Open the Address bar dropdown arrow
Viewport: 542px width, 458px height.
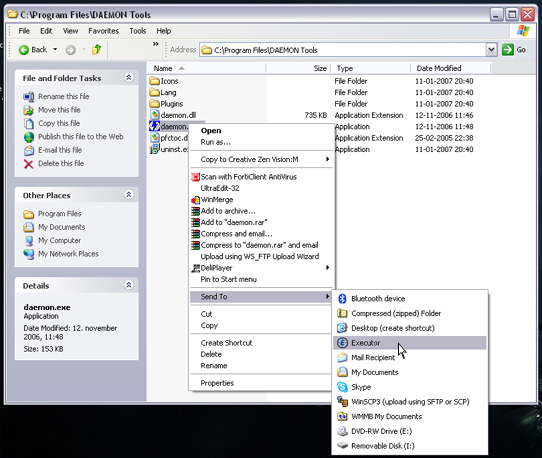[491, 50]
